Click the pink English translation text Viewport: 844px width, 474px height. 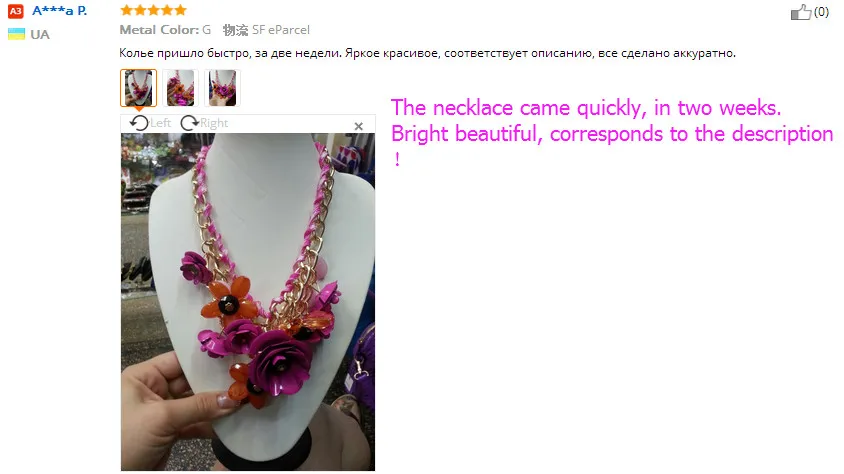click(x=612, y=133)
